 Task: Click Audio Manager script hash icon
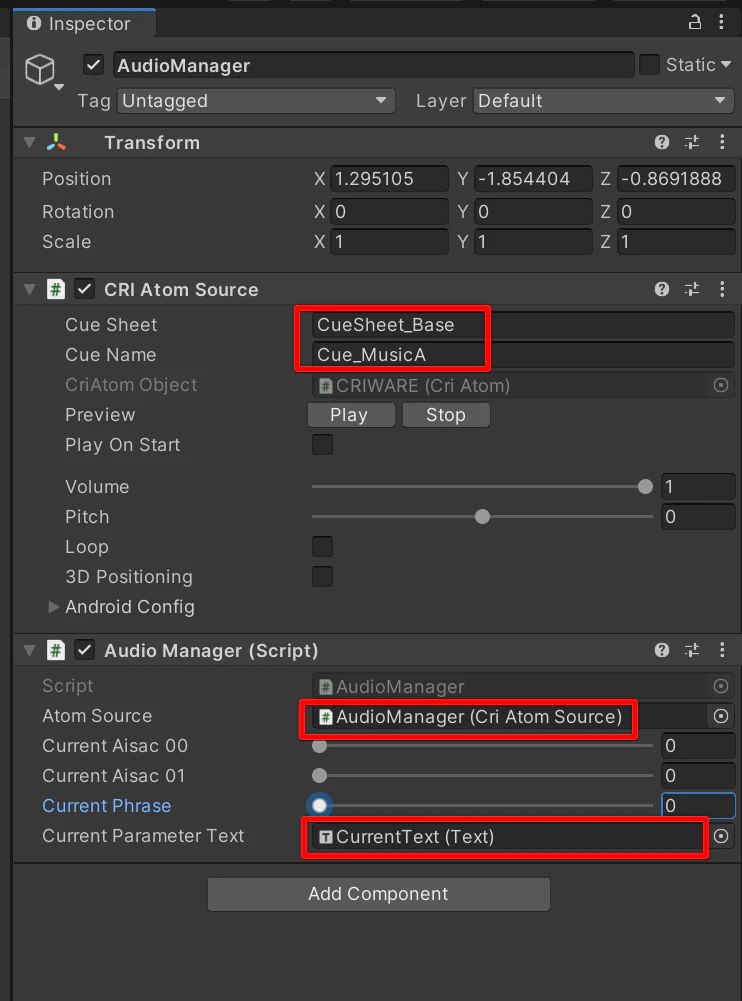pyautogui.click(x=56, y=650)
